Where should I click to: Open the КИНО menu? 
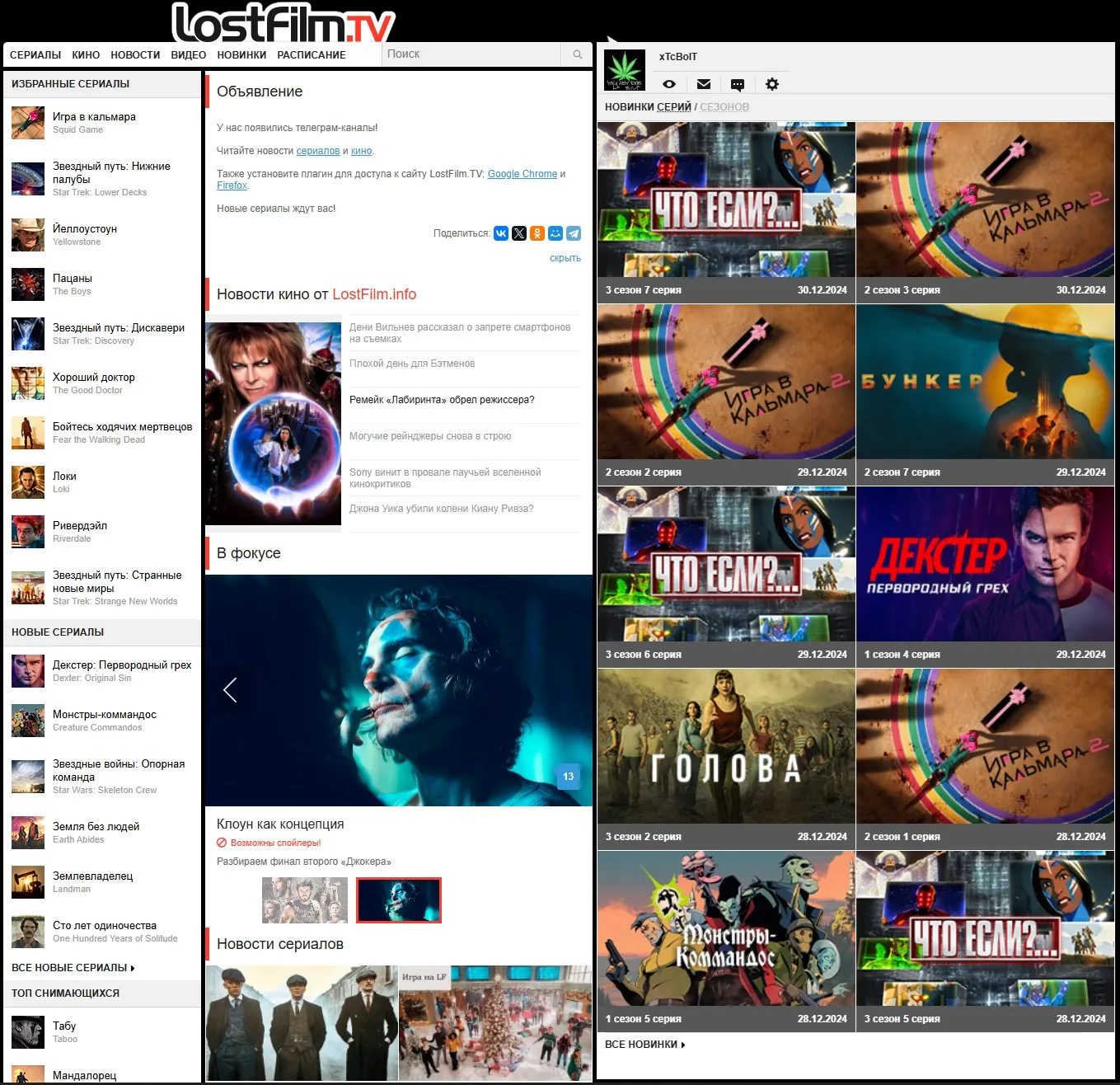pos(86,55)
